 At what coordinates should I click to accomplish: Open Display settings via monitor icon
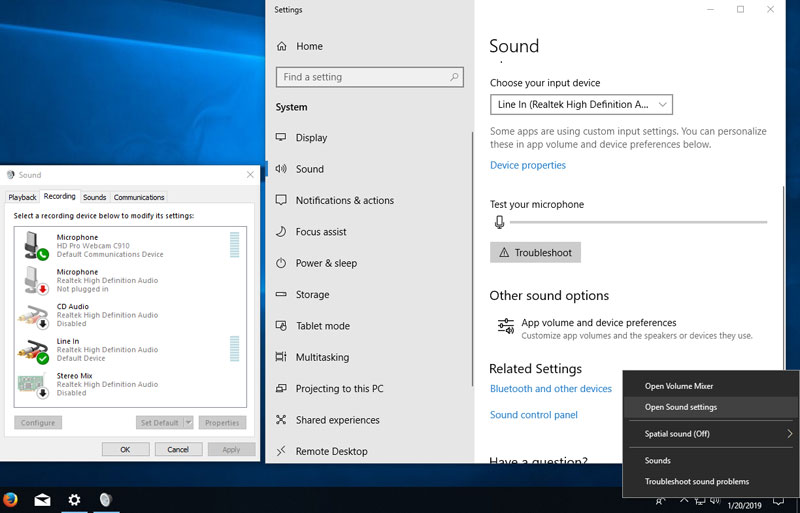[281, 137]
